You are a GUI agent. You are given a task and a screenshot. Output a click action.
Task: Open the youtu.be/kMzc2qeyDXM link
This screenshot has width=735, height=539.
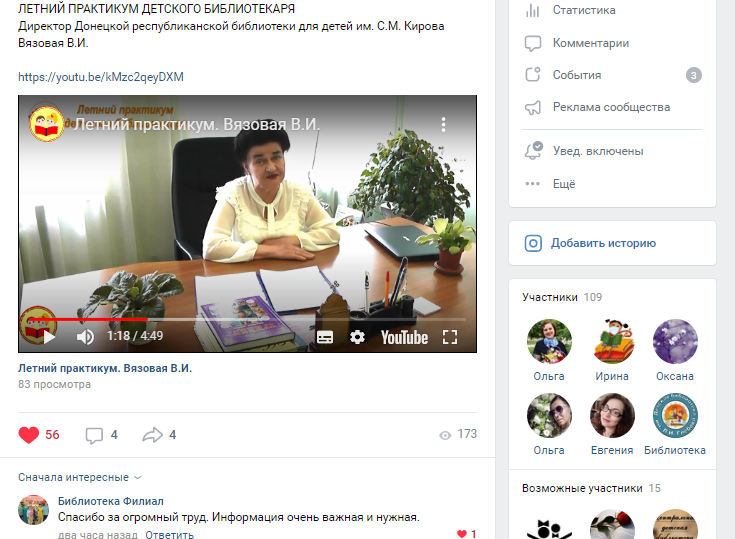(101, 77)
